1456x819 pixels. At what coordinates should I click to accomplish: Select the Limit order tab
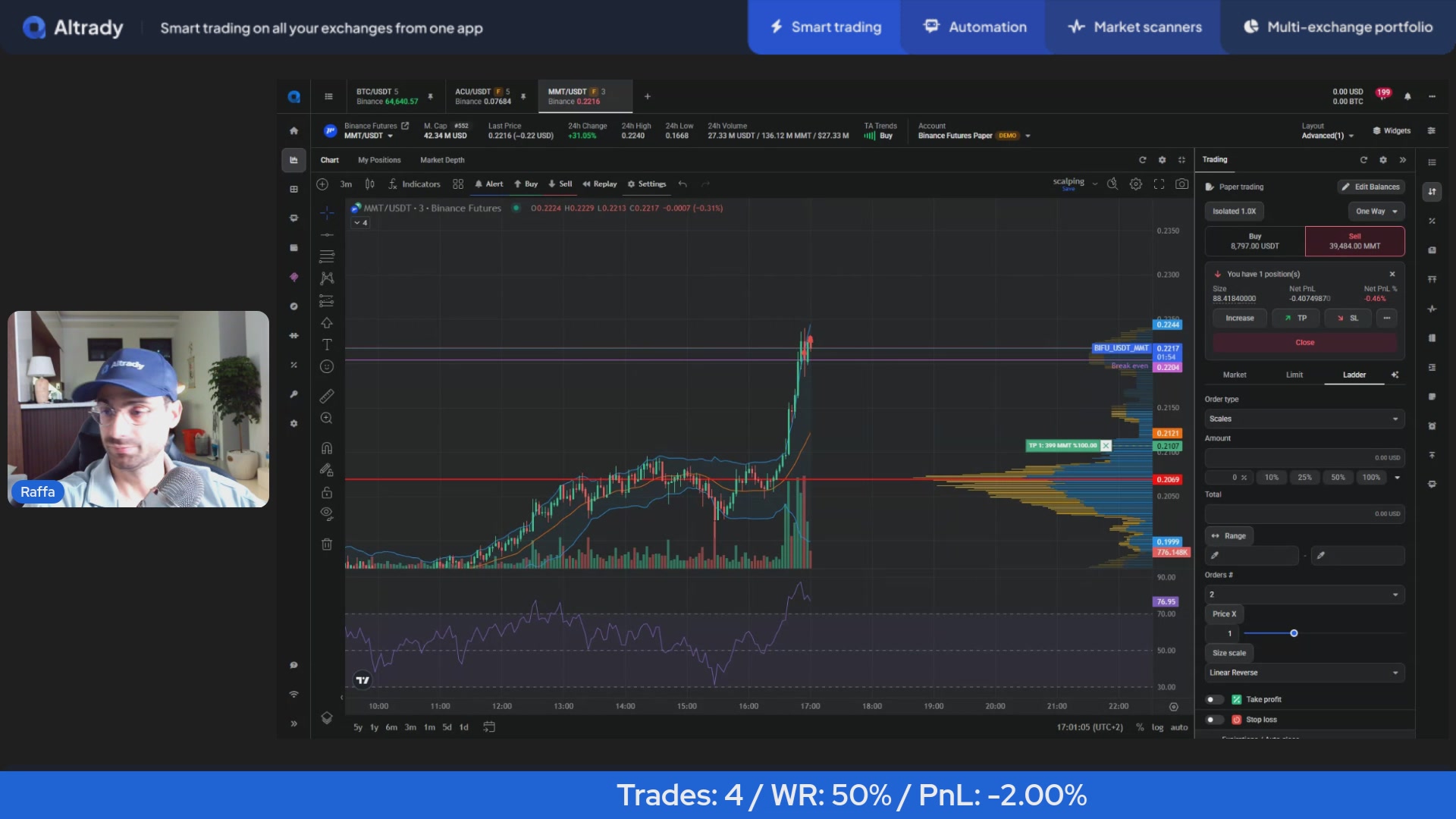tap(1294, 375)
